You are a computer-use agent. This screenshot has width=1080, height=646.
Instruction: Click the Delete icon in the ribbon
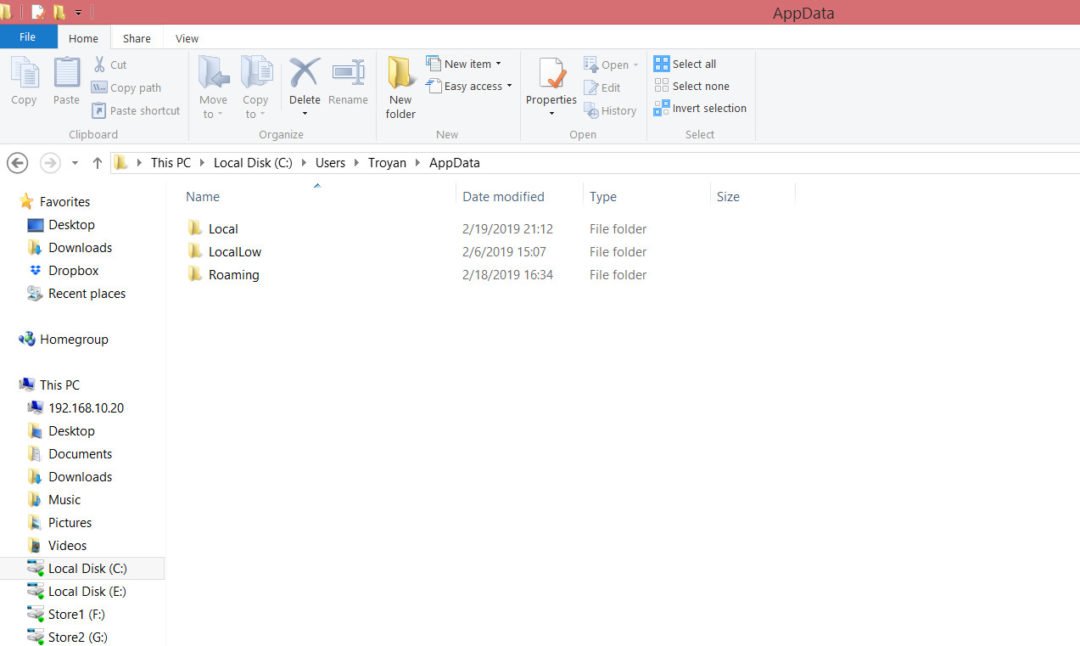point(304,85)
